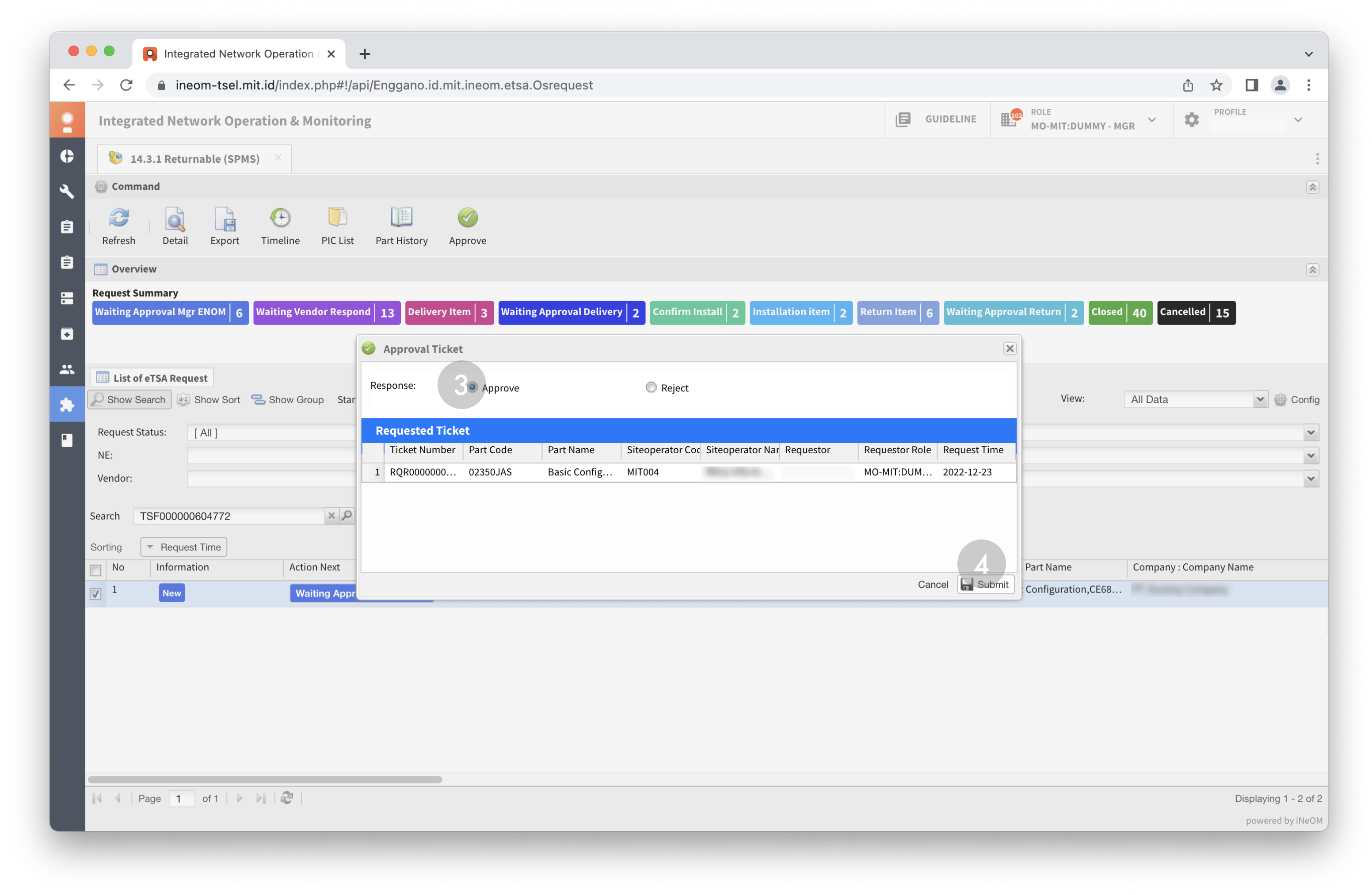Open the wrench tools sidebar icon
Viewport: 1372px width, 895px height.
click(x=67, y=191)
